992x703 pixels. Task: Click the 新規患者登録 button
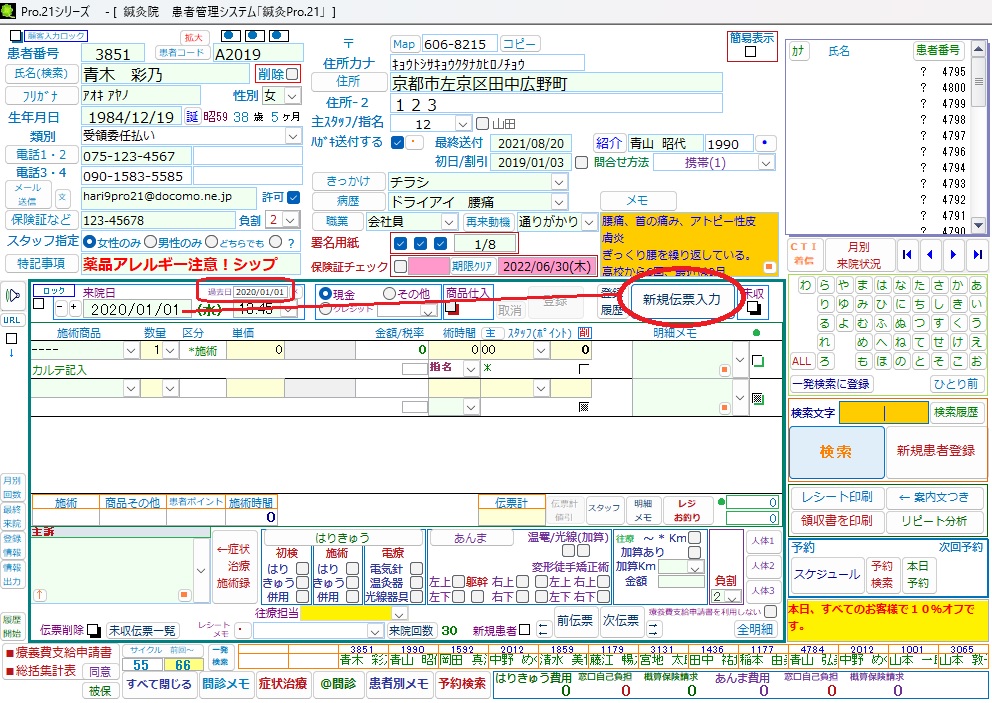936,451
